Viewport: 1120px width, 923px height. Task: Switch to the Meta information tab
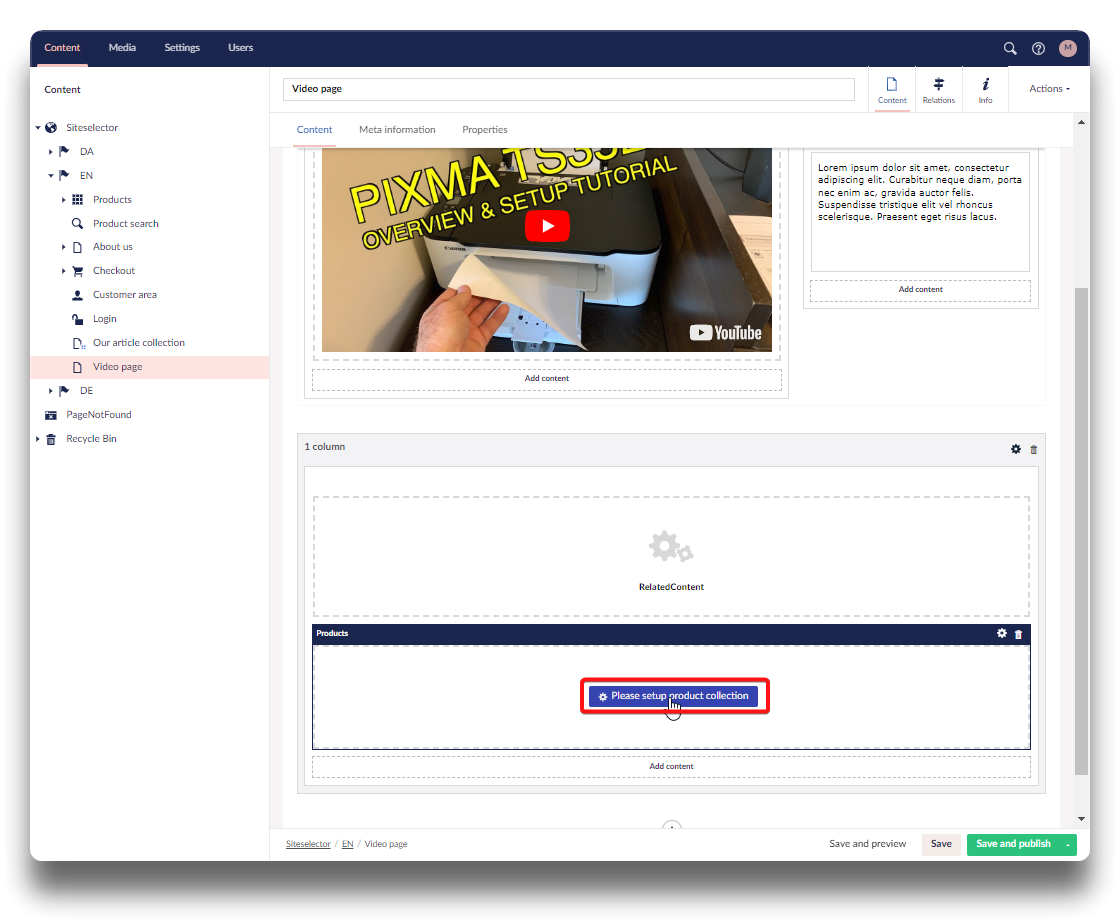(397, 130)
